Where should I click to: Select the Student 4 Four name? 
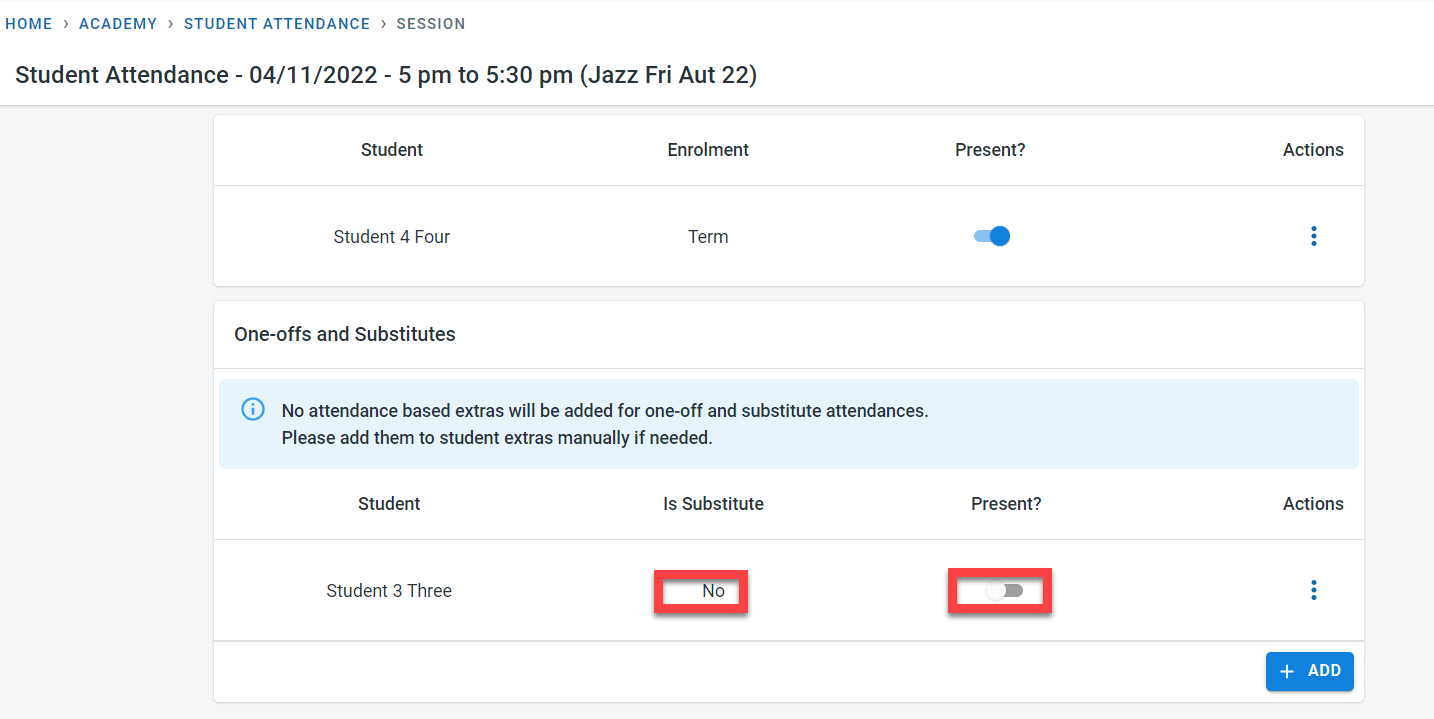pos(391,237)
